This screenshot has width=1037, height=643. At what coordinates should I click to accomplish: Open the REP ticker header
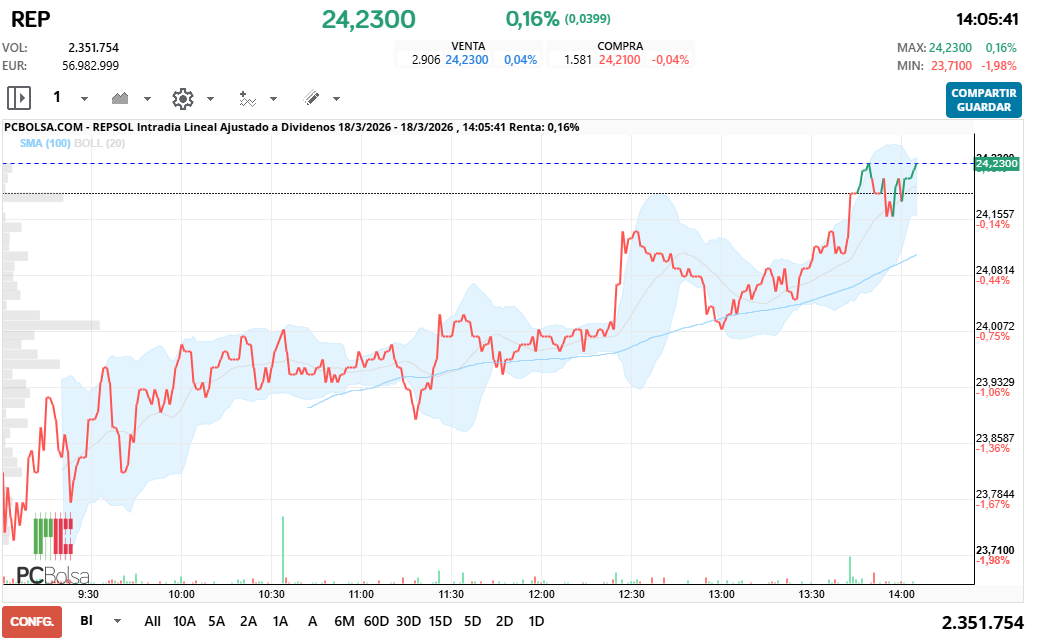30,18
